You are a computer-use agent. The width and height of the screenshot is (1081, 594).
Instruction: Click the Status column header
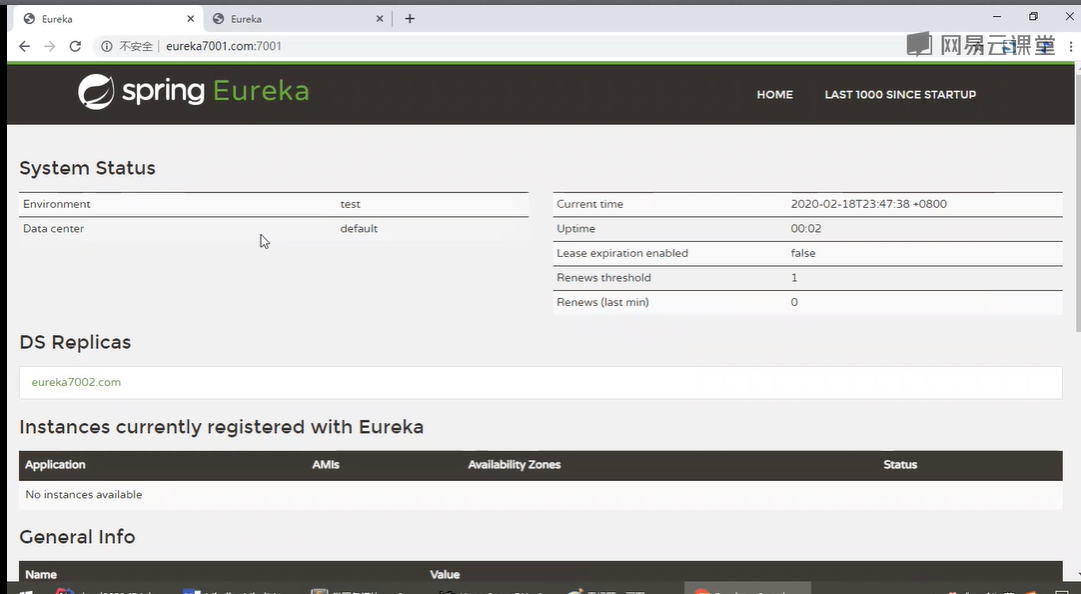tap(900, 464)
